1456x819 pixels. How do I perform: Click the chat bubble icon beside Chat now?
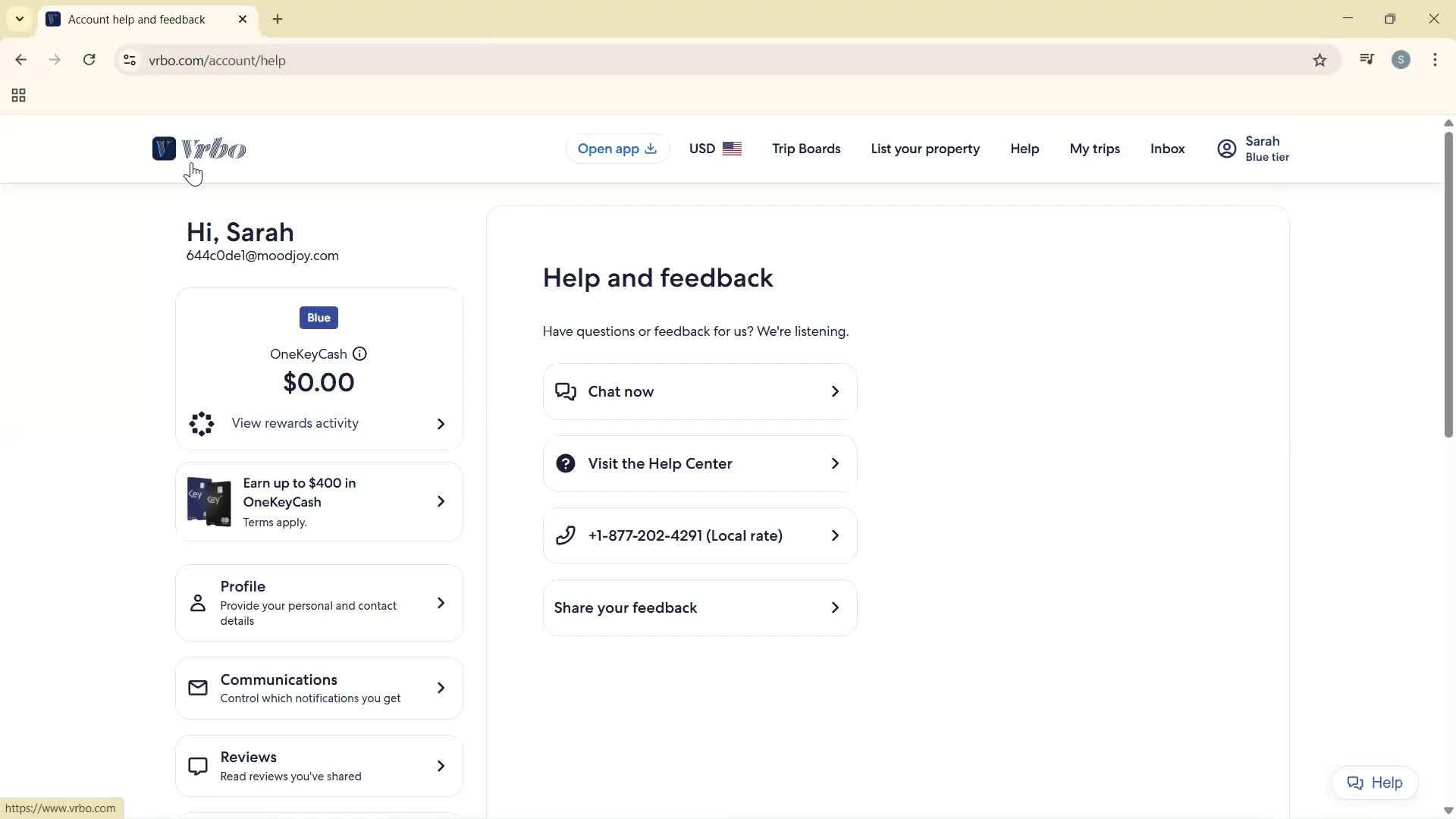pyautogui.click(x=566, y=391)
